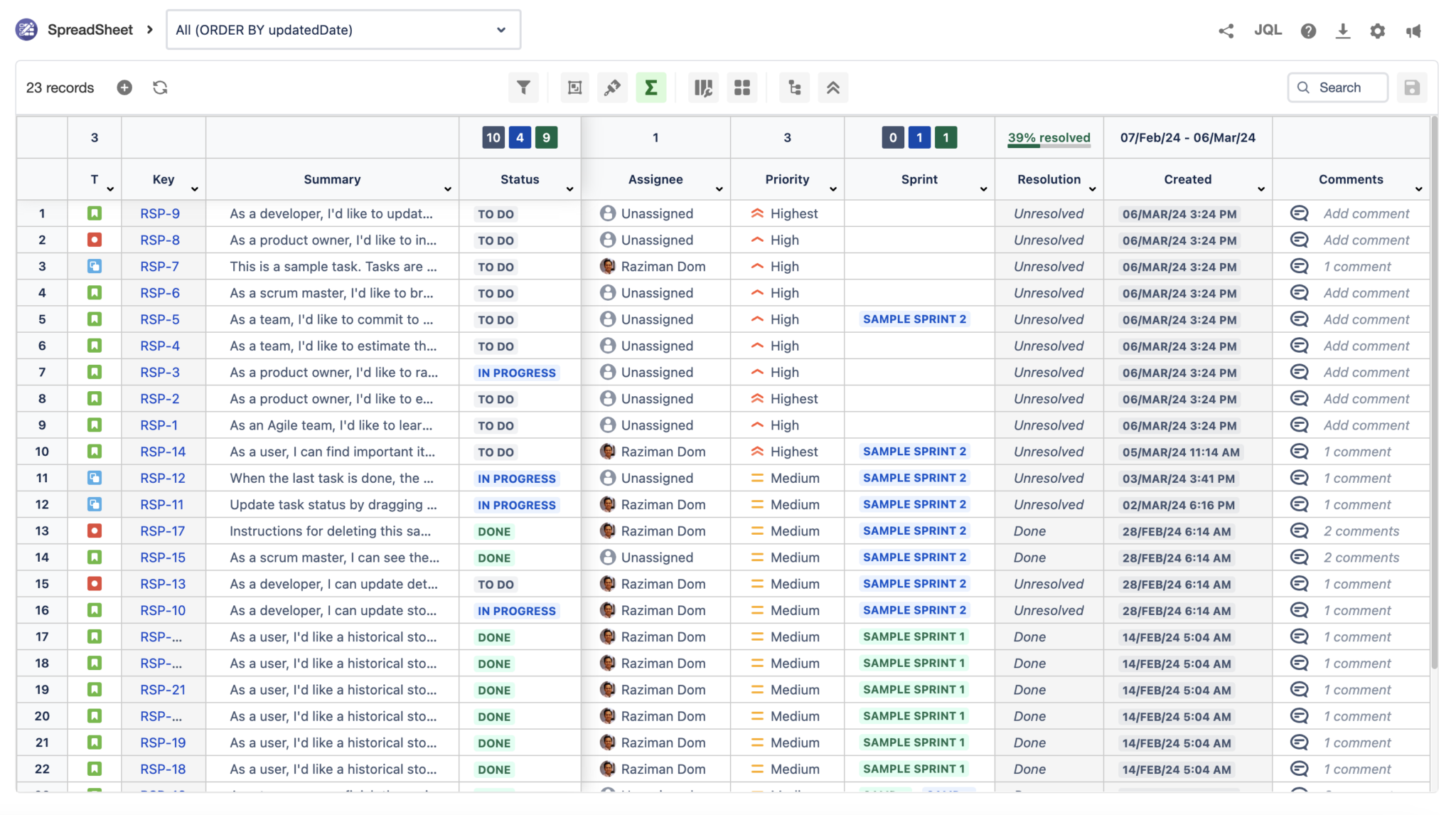Click the download export icon
1456x815 pixels.
point(1343,31)
